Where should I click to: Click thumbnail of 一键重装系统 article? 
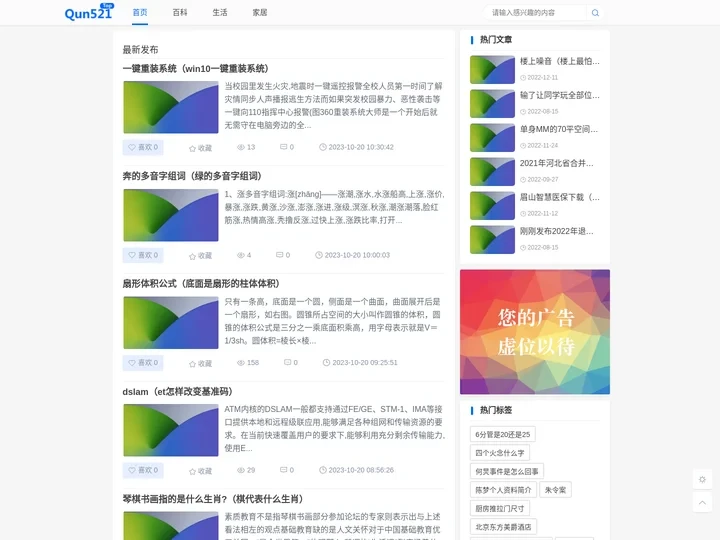click(x=171, y=107)
